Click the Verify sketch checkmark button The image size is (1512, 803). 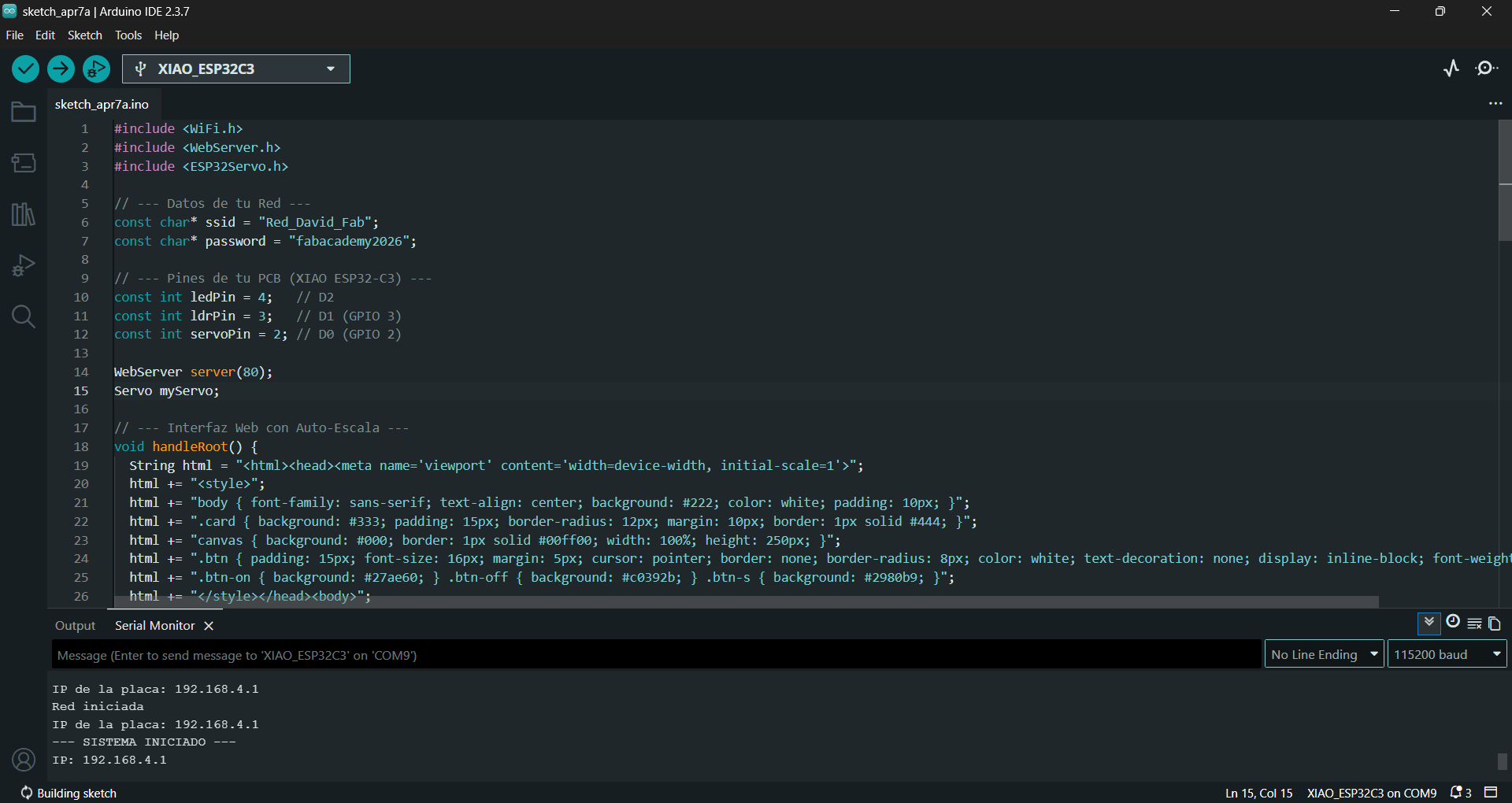[x=25, y=69]
